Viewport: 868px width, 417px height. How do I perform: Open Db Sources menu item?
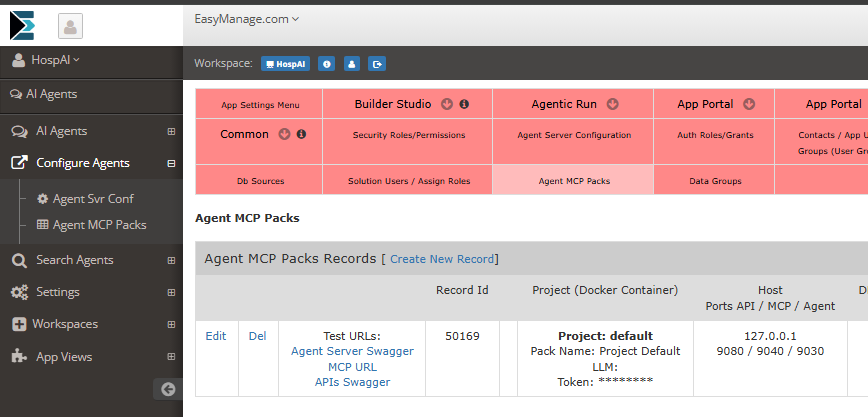coord(260,181)
